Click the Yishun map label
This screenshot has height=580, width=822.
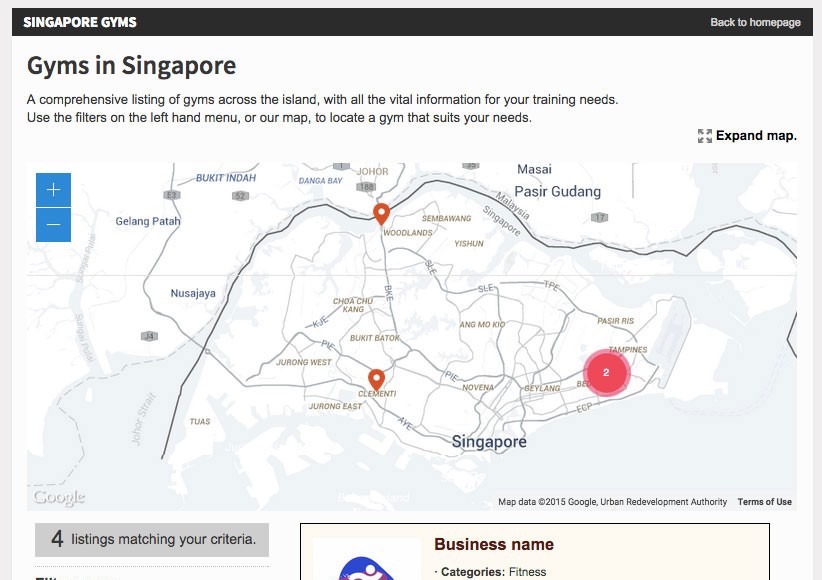[469, 244]
